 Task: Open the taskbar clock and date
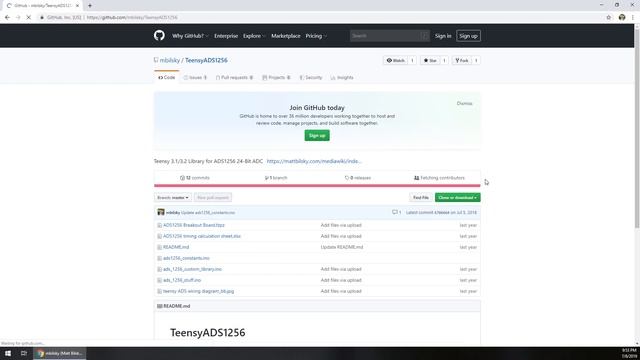point(629,353)
